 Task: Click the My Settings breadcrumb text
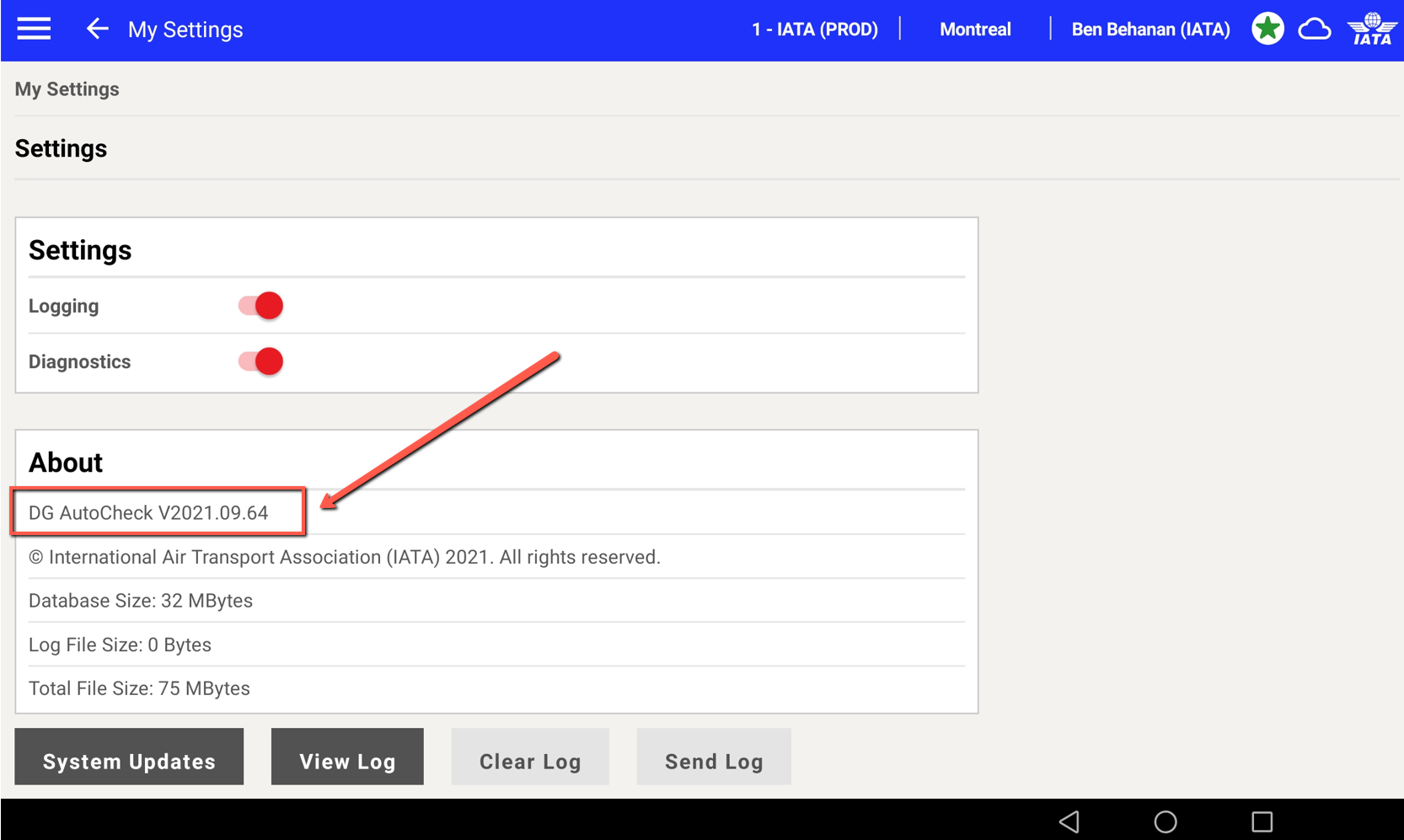[67, 89]
